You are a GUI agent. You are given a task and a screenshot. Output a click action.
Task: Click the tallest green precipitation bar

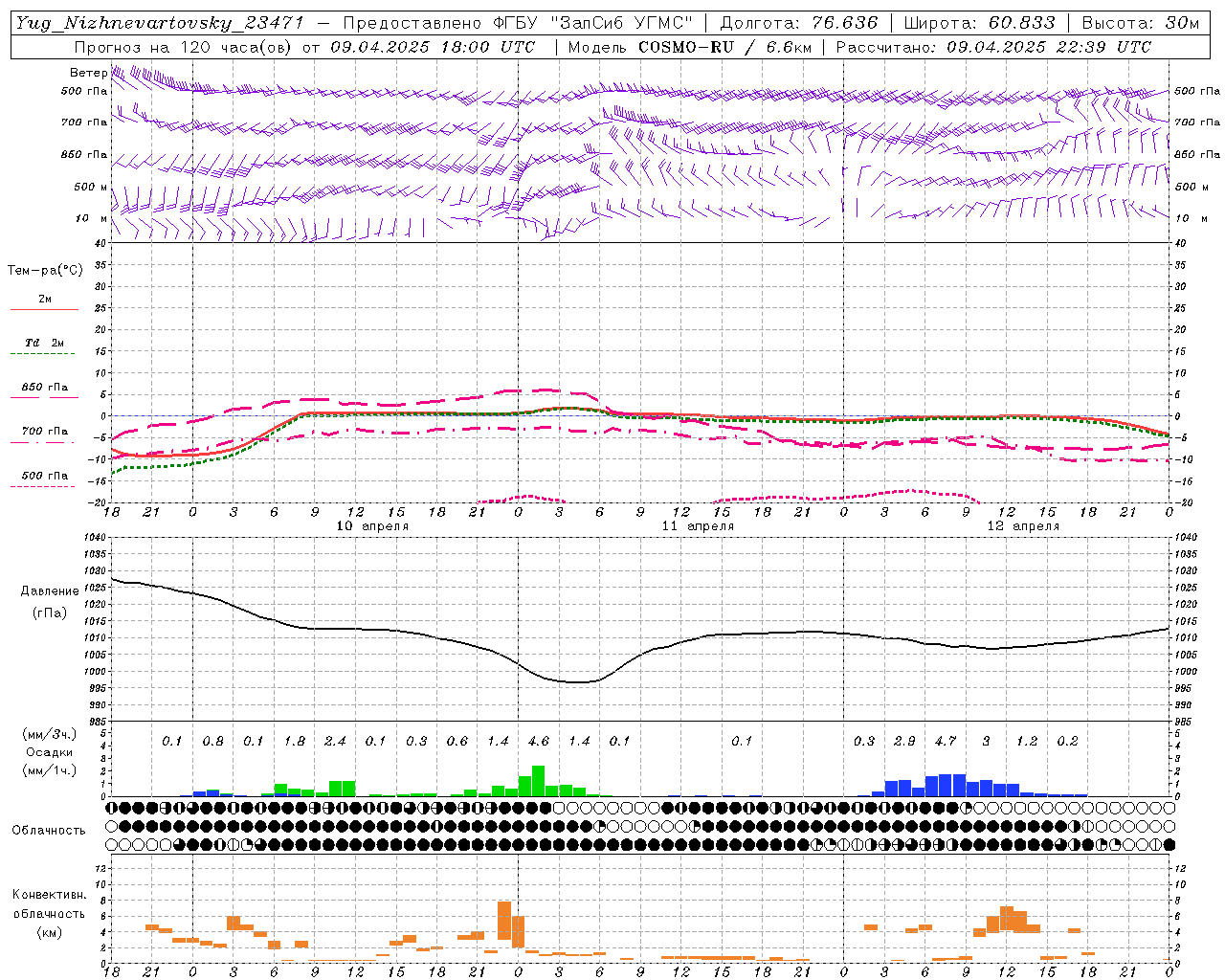tap(538, 781)
